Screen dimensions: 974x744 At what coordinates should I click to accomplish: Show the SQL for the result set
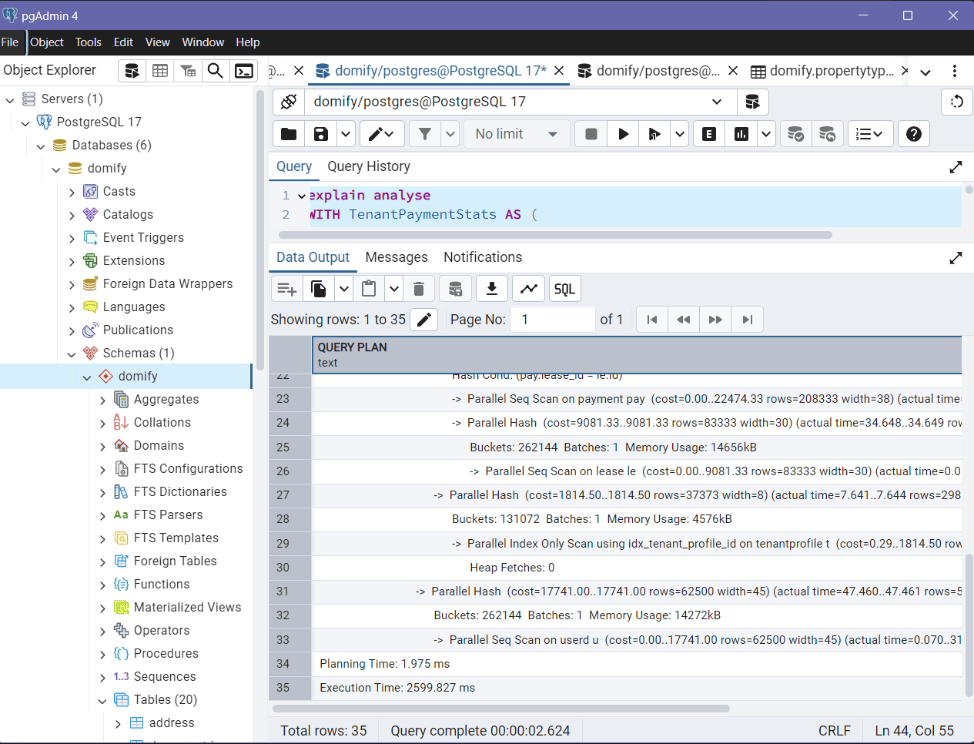pos(564,289)
